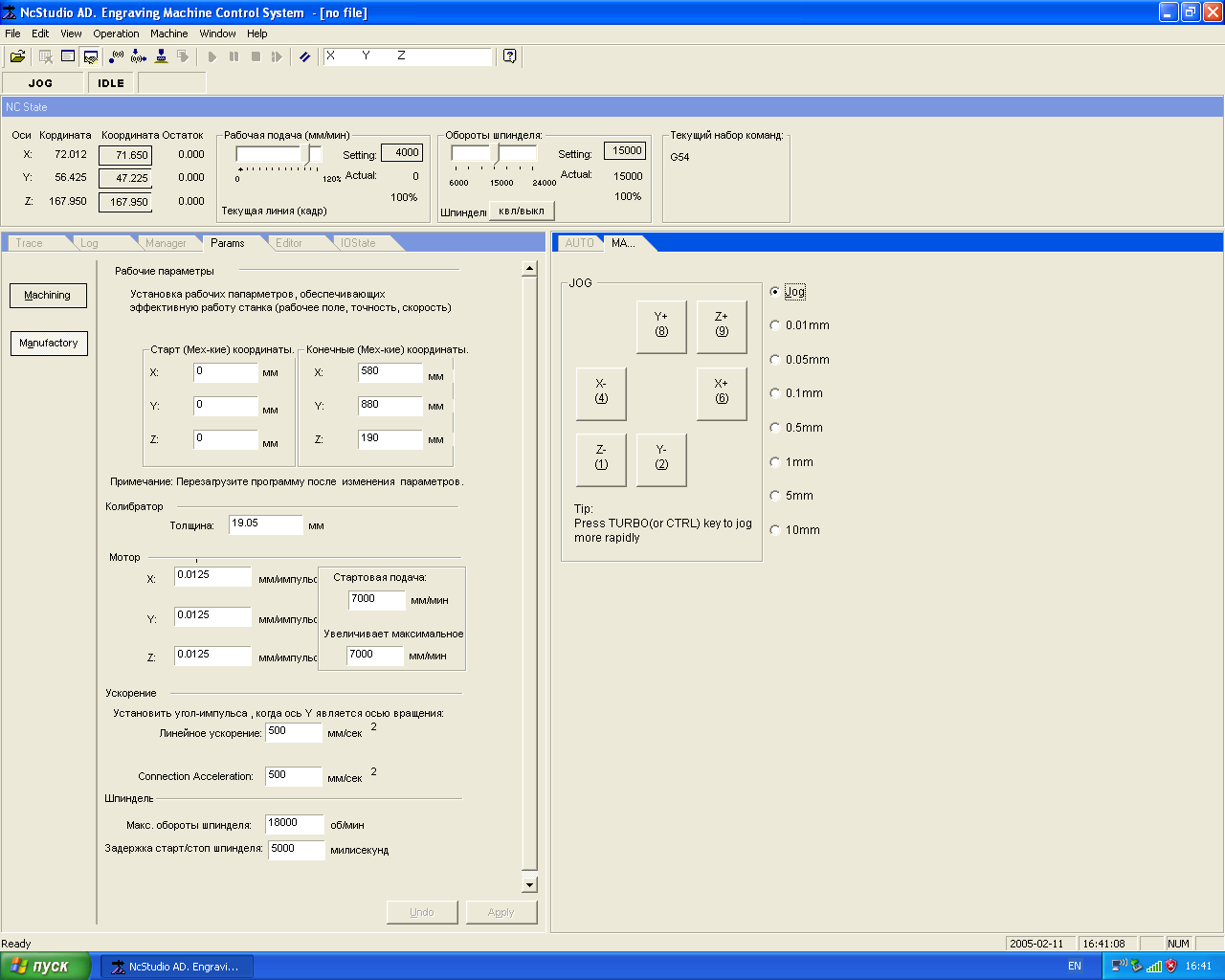Click the window view toolbar icon
The image size is (1225, 980).
tap(68, 56)
